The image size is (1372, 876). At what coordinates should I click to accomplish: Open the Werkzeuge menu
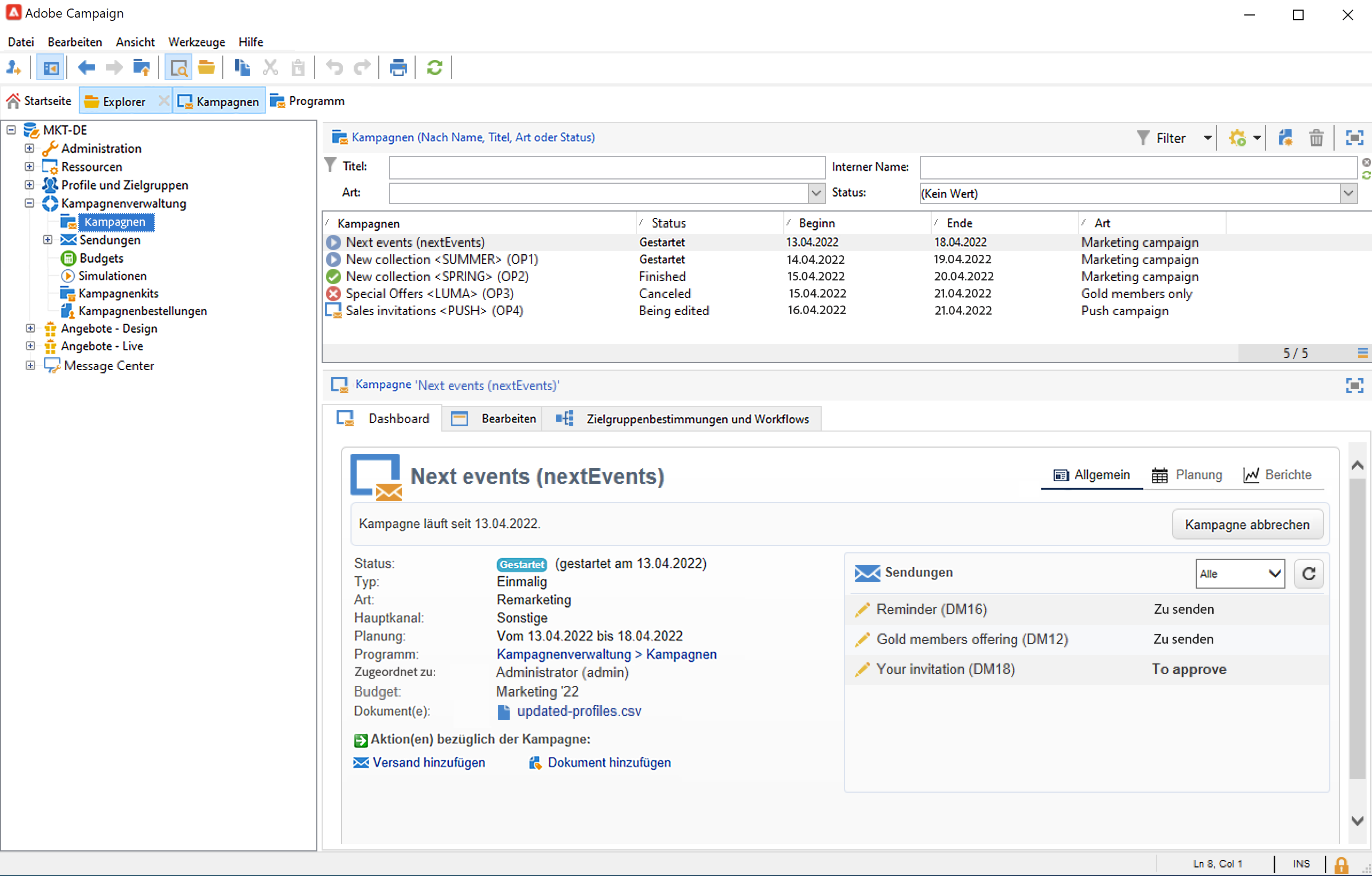point(196,42)
